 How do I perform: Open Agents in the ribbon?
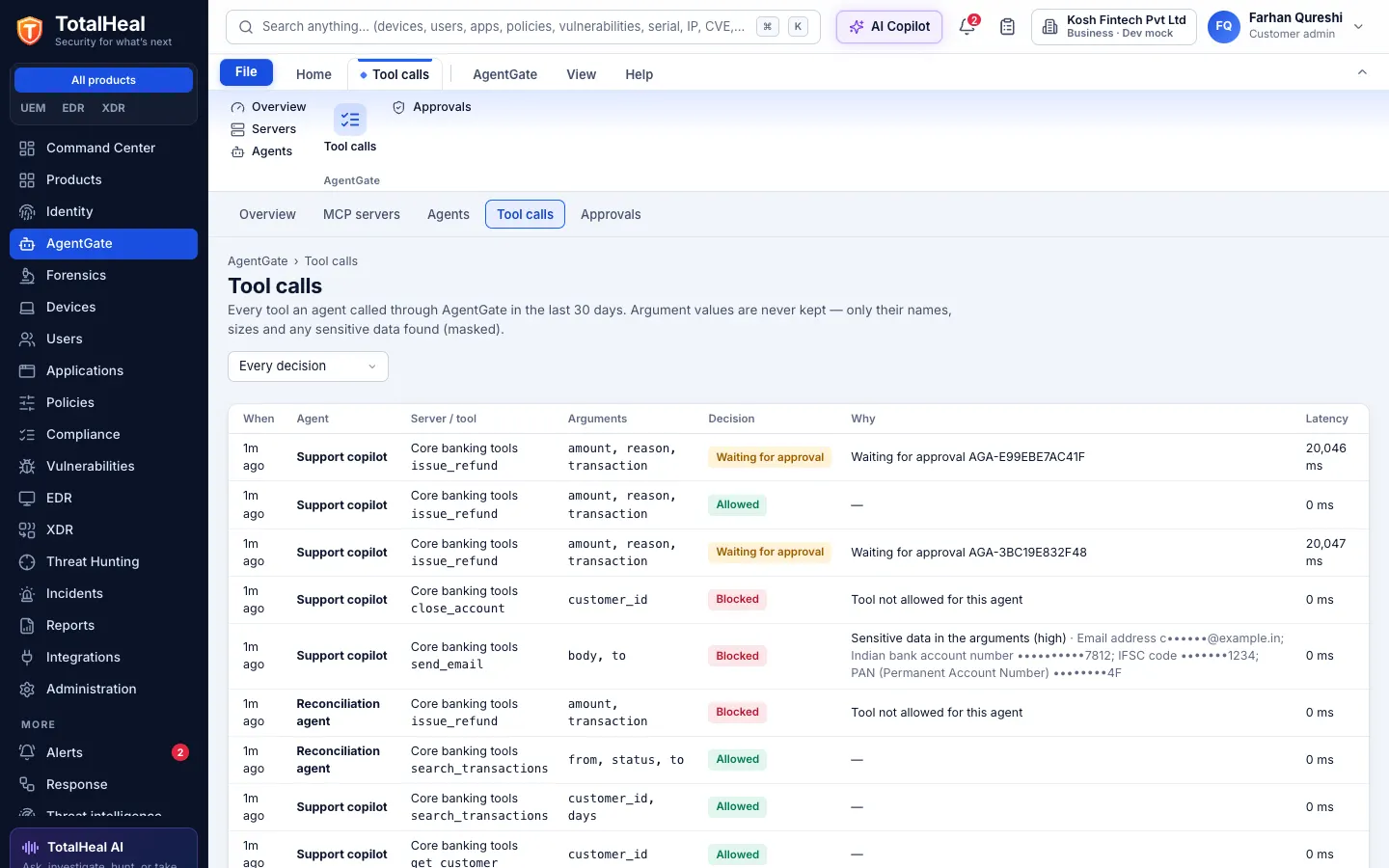(x=261, y=151)
